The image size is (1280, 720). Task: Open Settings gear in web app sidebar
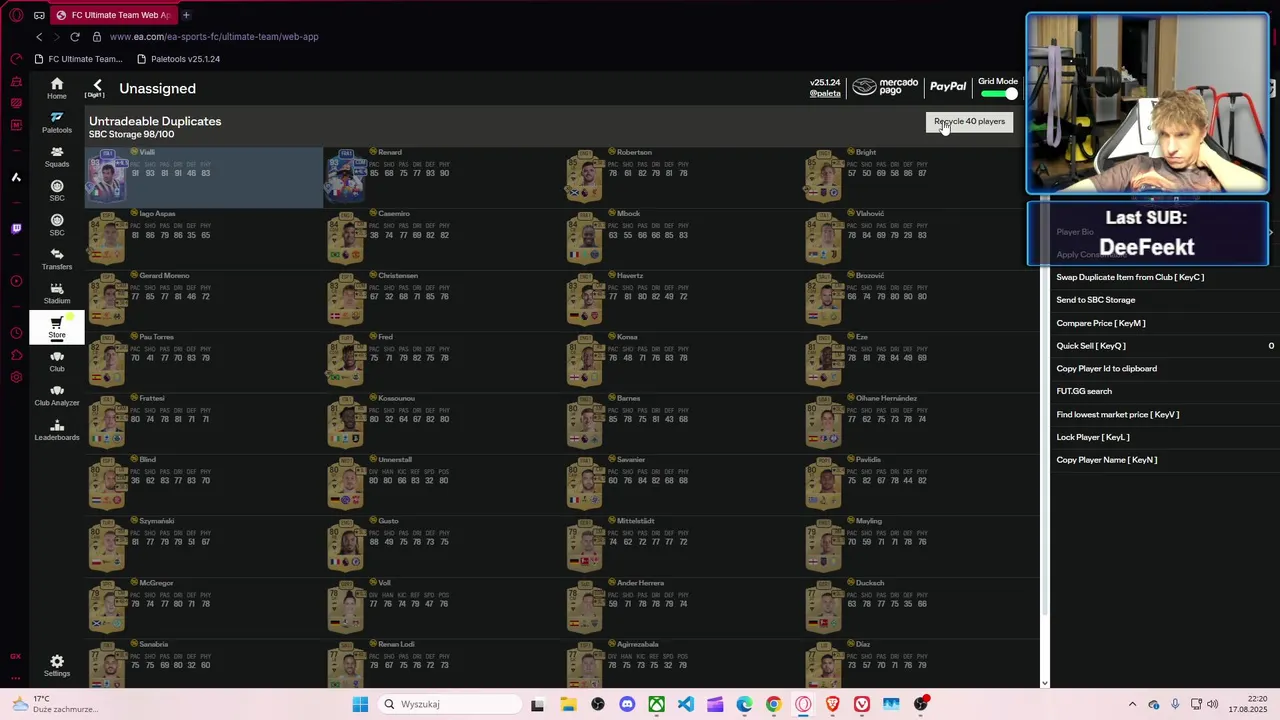(x=57, y=666)
